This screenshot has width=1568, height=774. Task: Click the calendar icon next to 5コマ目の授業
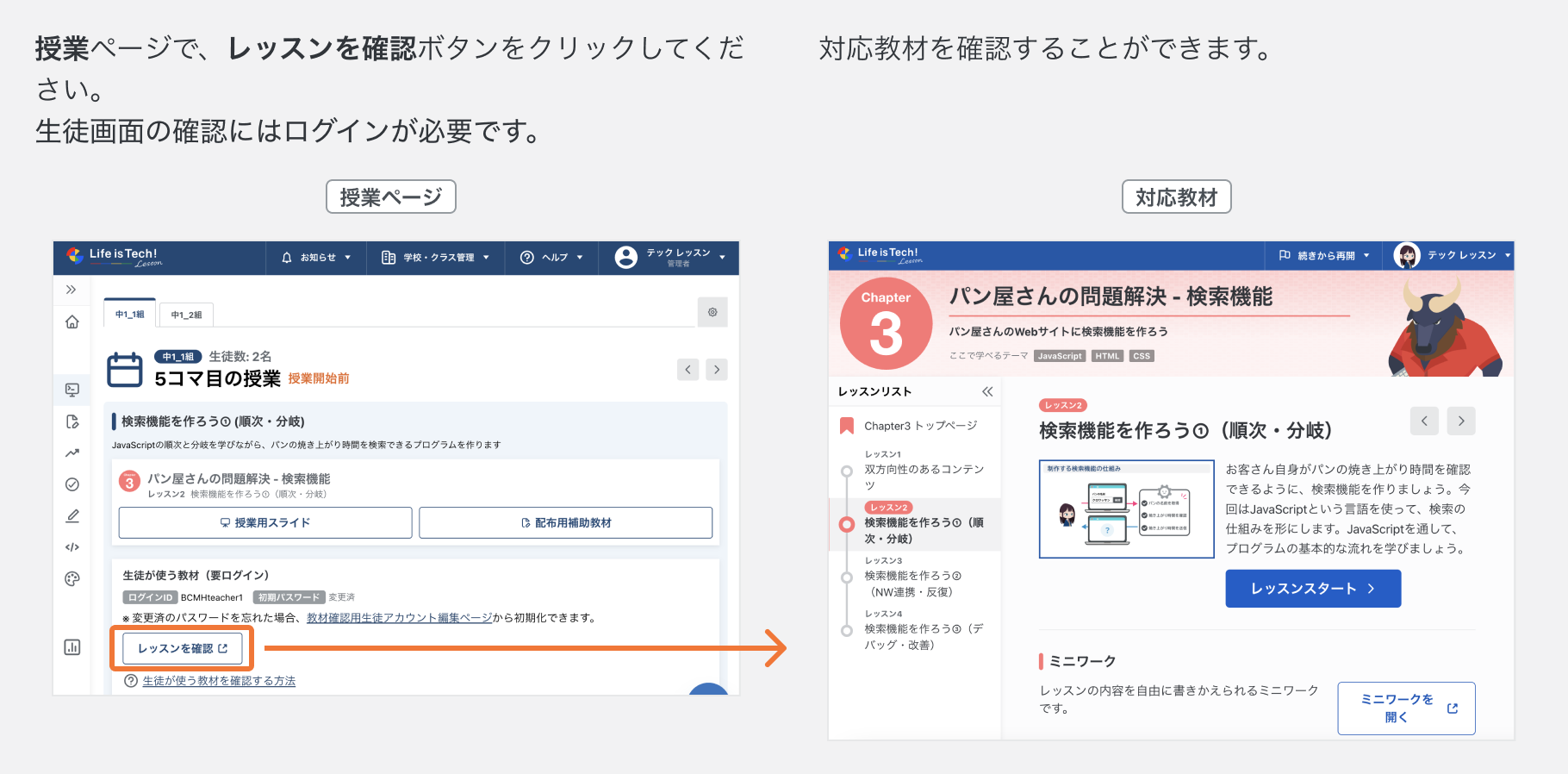point(125,370)
